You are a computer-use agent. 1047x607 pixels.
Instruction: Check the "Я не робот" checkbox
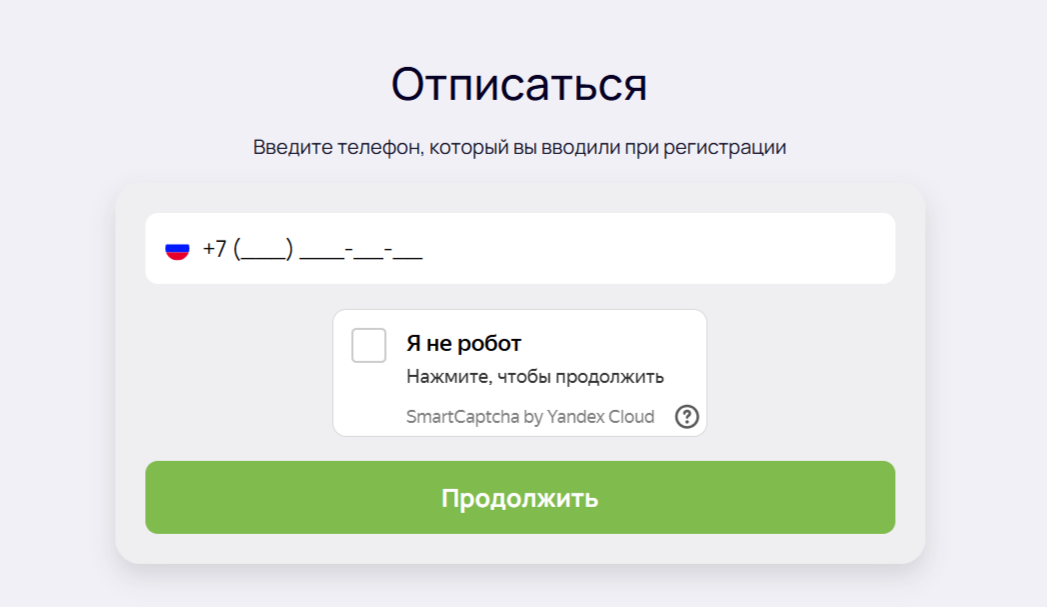(369, 345)
